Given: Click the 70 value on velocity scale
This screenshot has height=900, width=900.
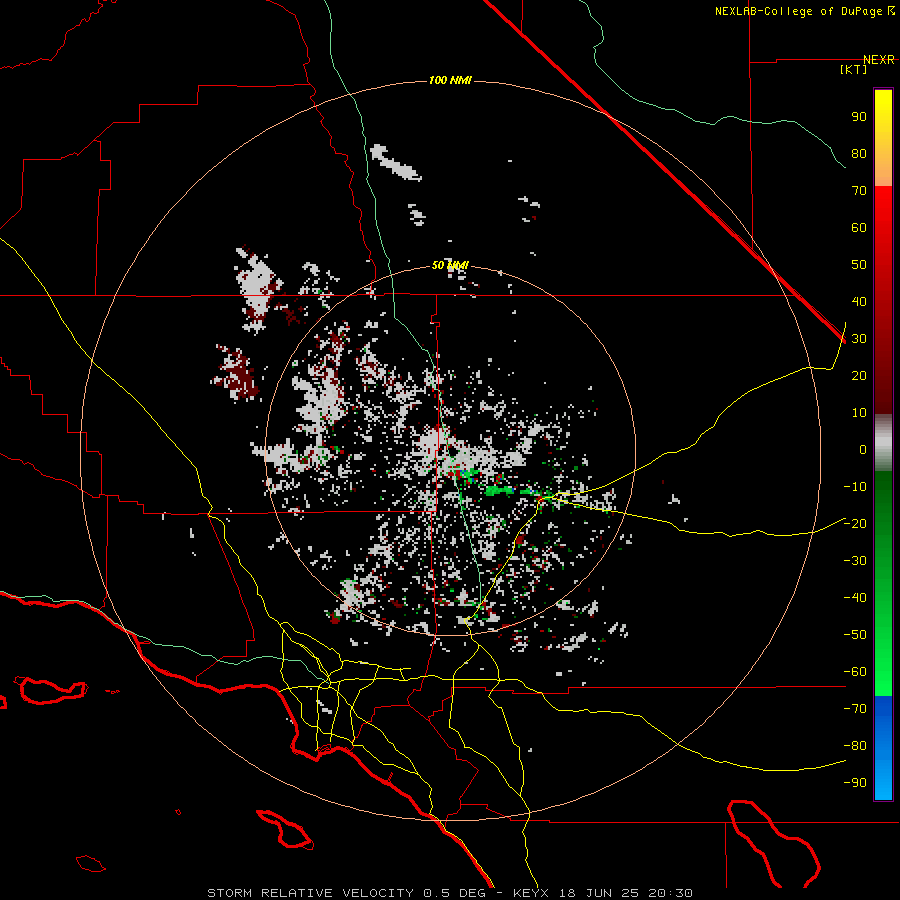Looking at the screenshot, I should click(859, 191).
